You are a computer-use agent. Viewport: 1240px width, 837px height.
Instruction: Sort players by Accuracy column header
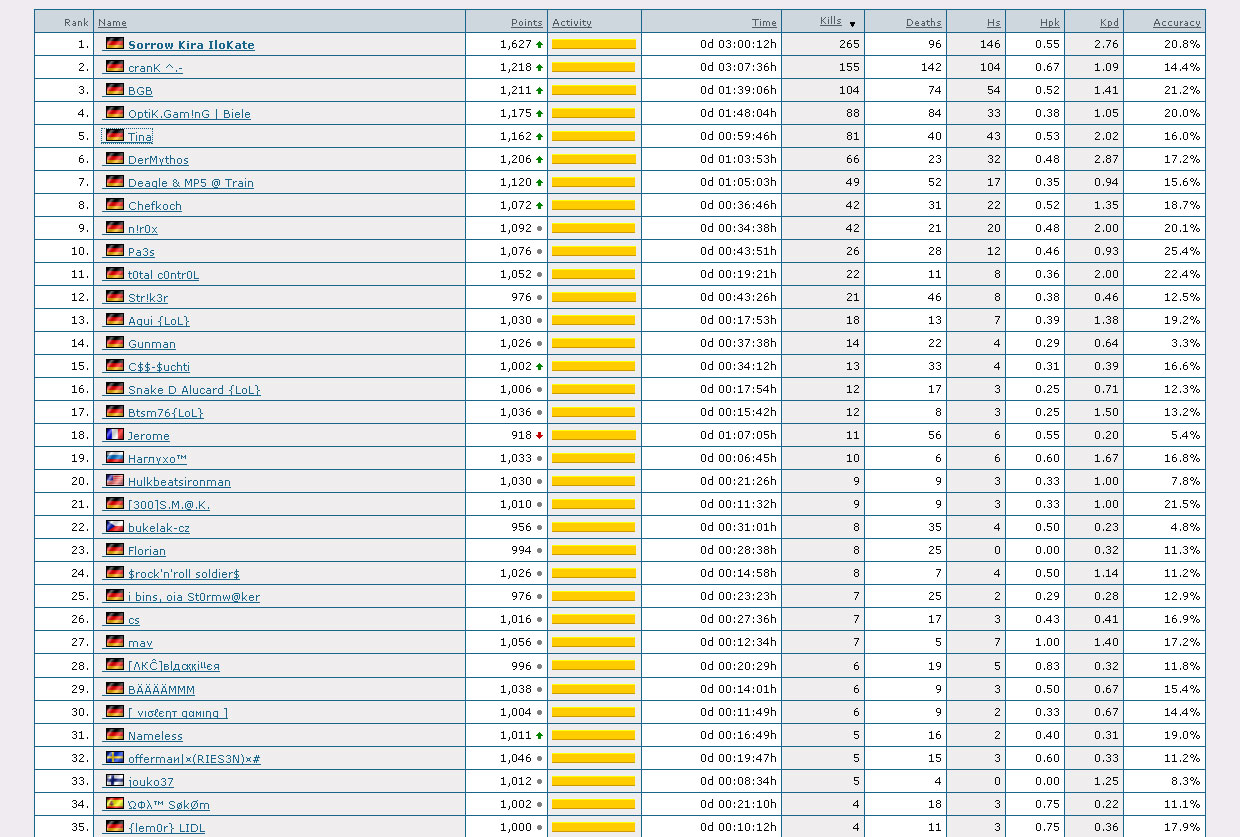[1176, 22]
